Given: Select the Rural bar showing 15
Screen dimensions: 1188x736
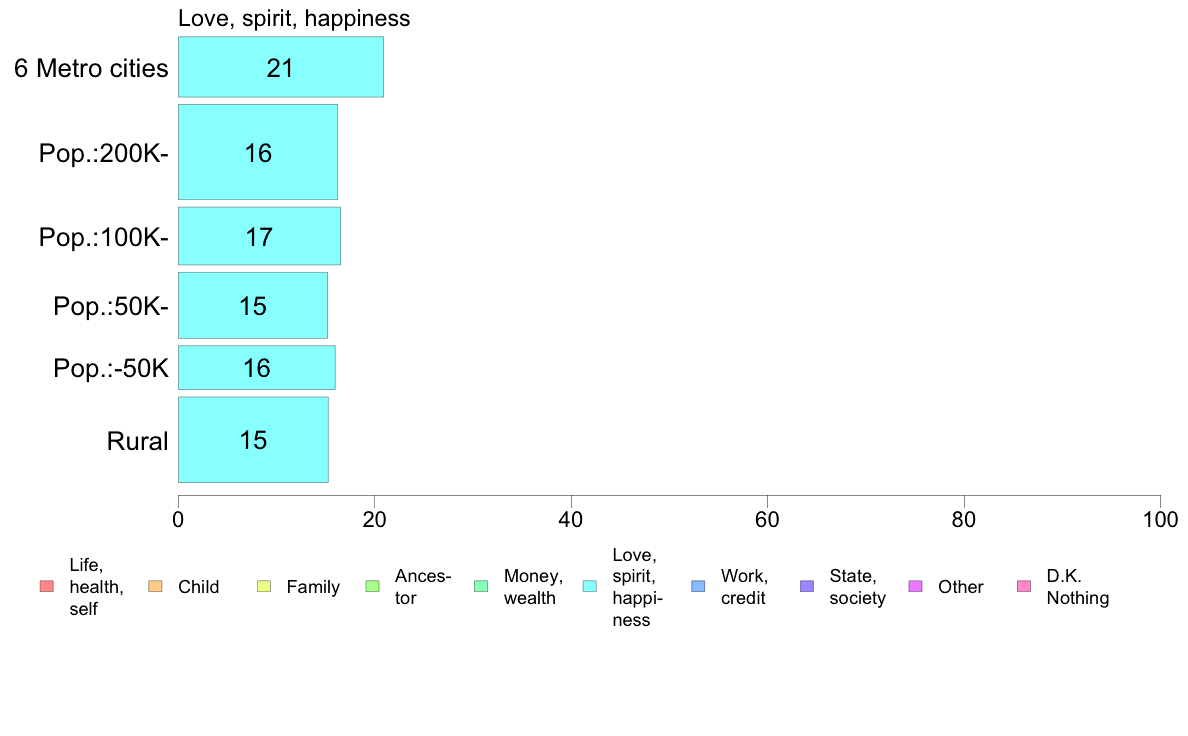Looking at the screenshot, I should click(253, 440).
